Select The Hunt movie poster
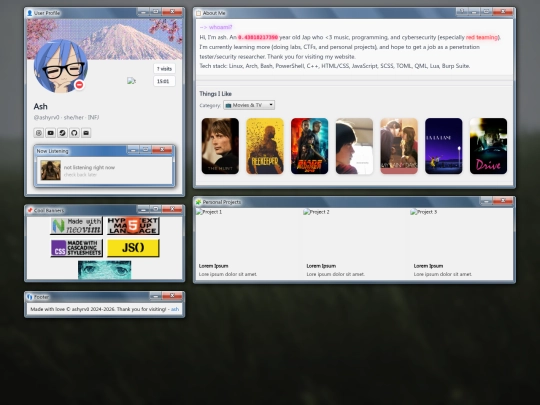This screenshot has height=405, width=540. (220, 146)
